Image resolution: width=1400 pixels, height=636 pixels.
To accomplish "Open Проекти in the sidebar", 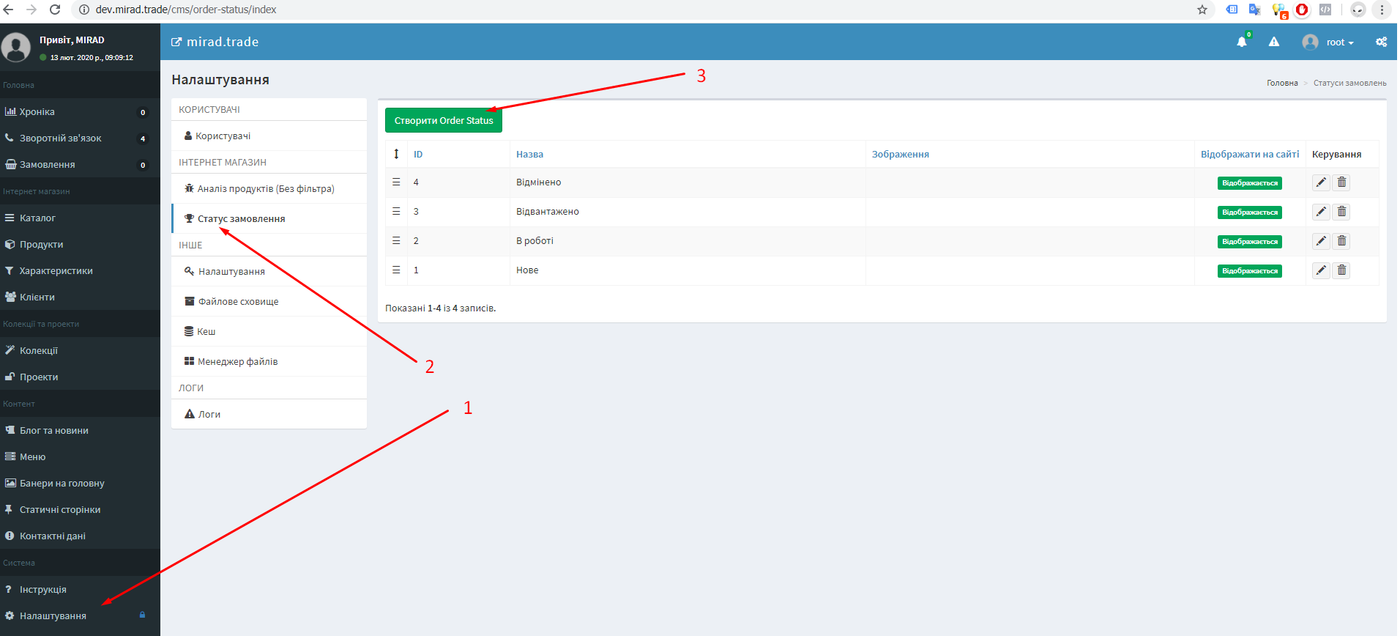I will [x=80, y=377].
